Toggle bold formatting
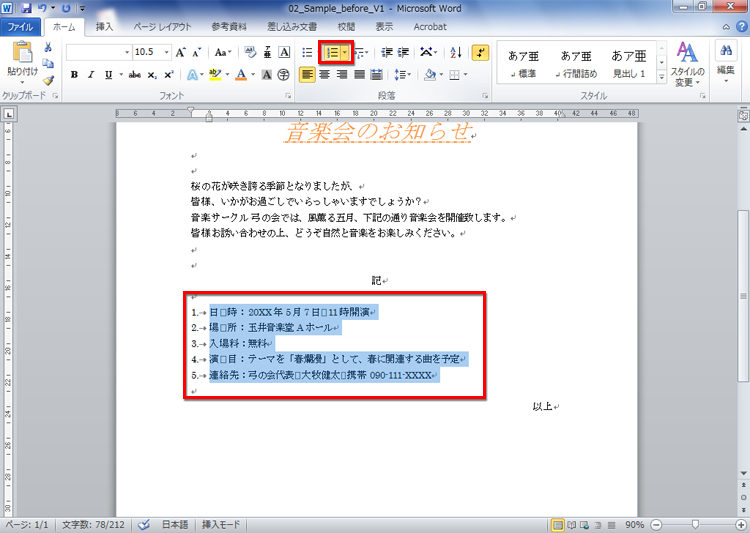 pyautogui.click(x=74, y=75)
